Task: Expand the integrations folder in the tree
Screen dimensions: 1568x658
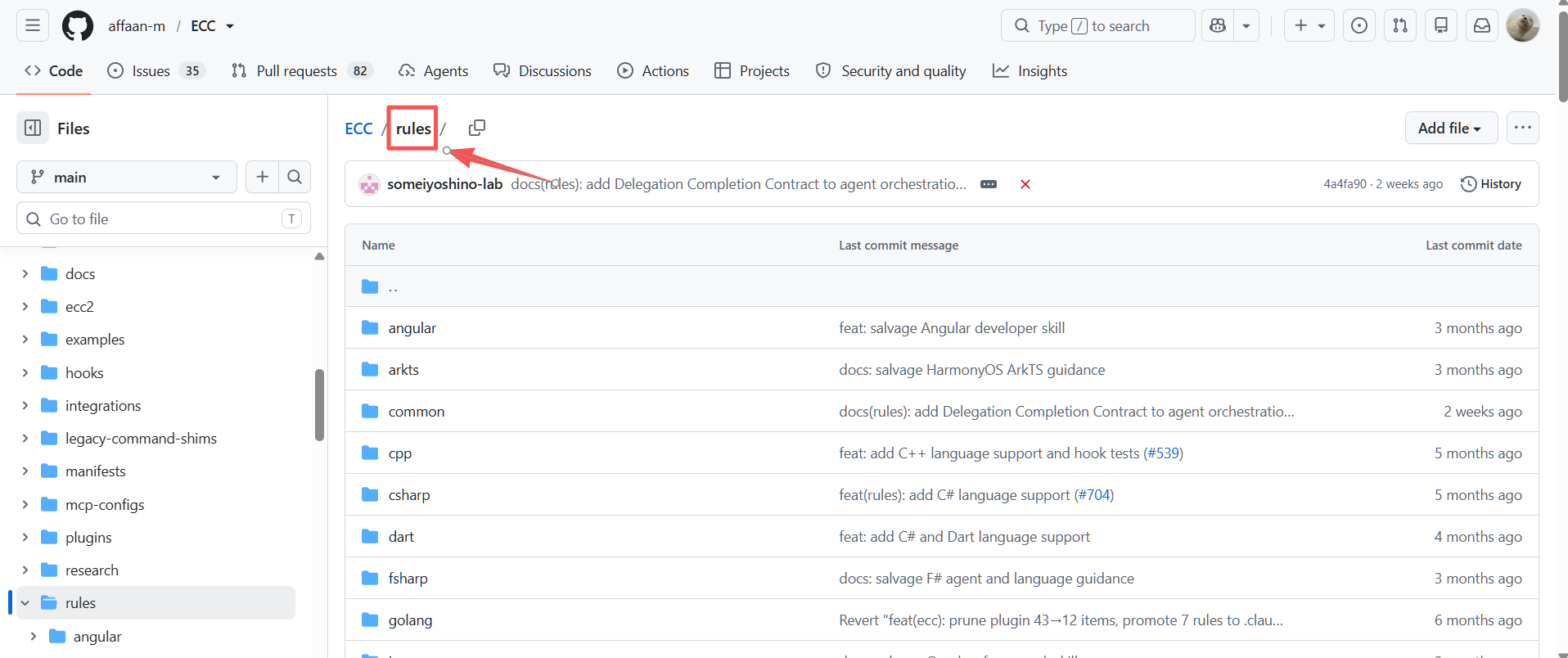Action: (x=25, y=405)
